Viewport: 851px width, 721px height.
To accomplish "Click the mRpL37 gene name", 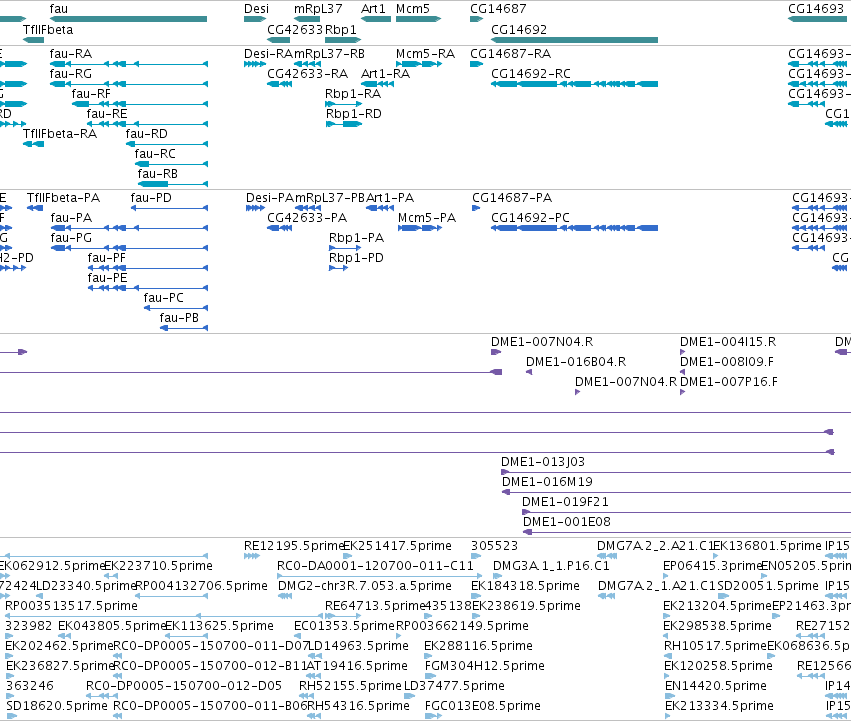I will tap(318, 9).
